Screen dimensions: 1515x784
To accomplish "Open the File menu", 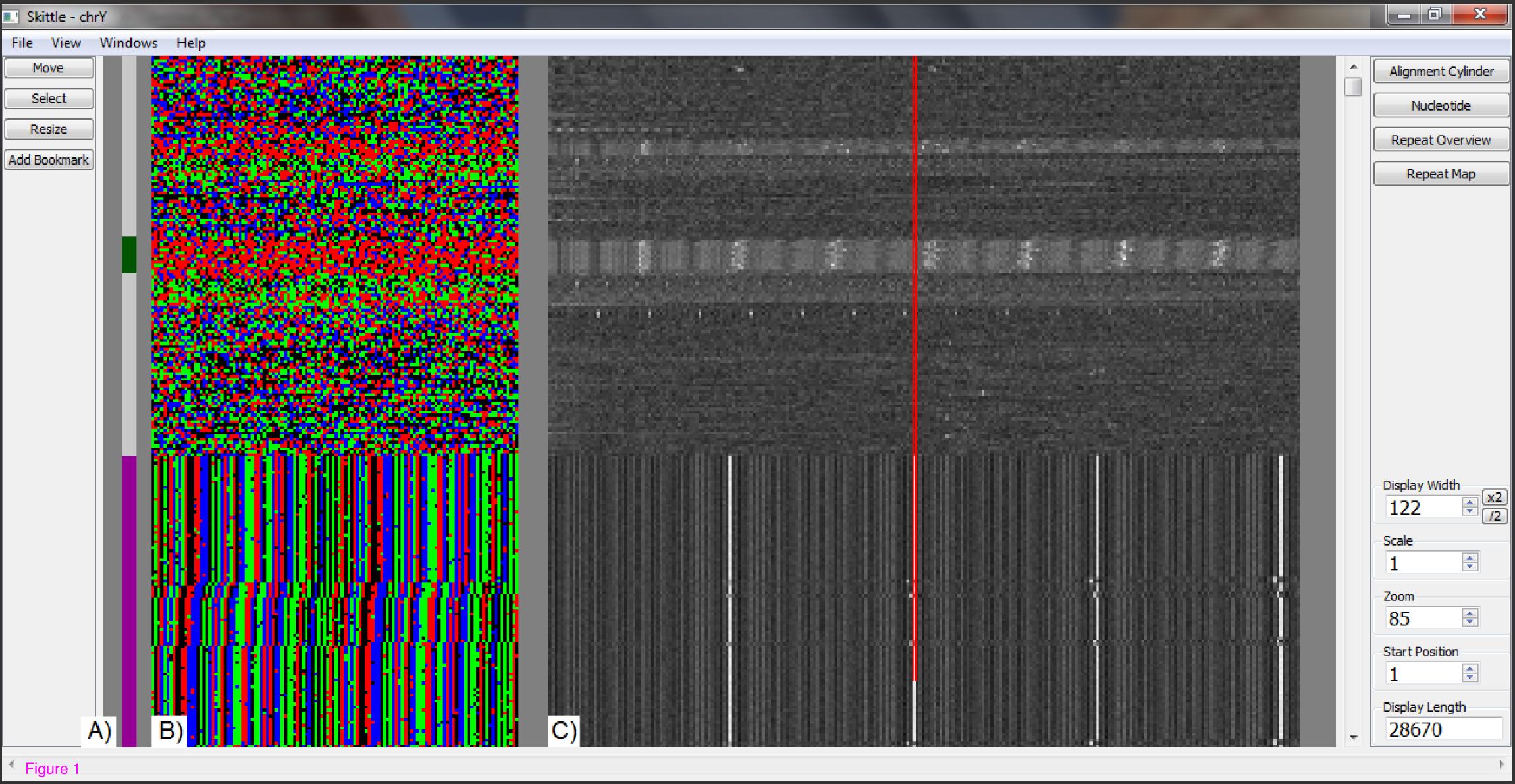I will click(x=22, y=43).
